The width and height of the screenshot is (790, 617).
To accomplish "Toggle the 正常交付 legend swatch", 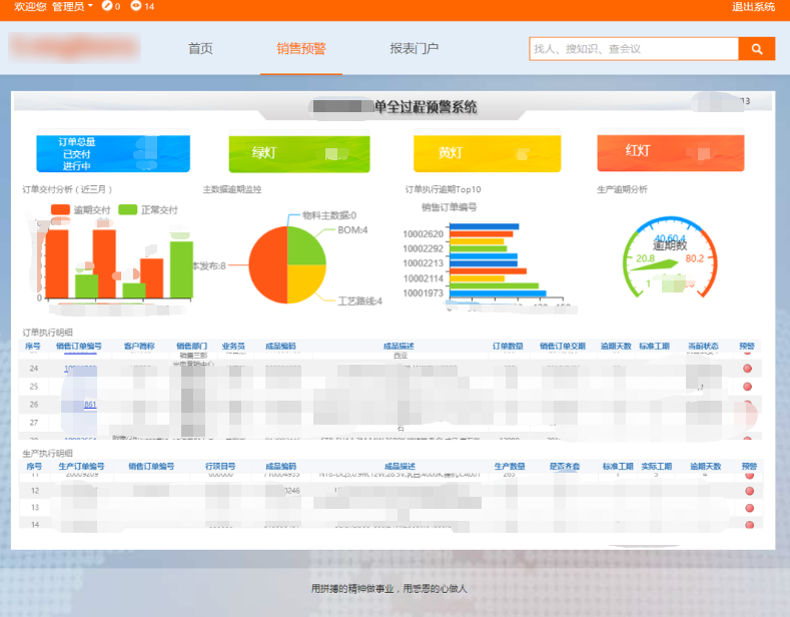I will pos(127,210).
